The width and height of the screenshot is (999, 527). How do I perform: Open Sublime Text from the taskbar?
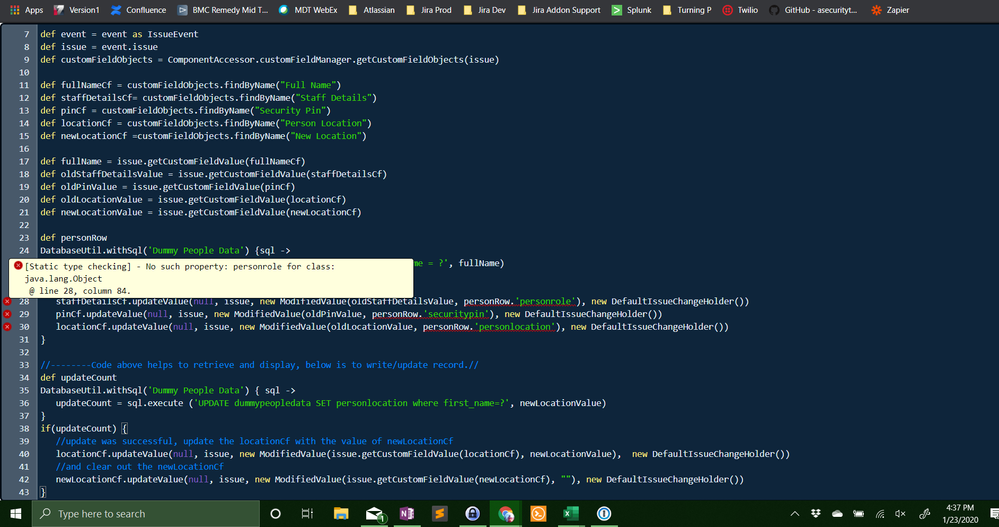tap(440, 514)
